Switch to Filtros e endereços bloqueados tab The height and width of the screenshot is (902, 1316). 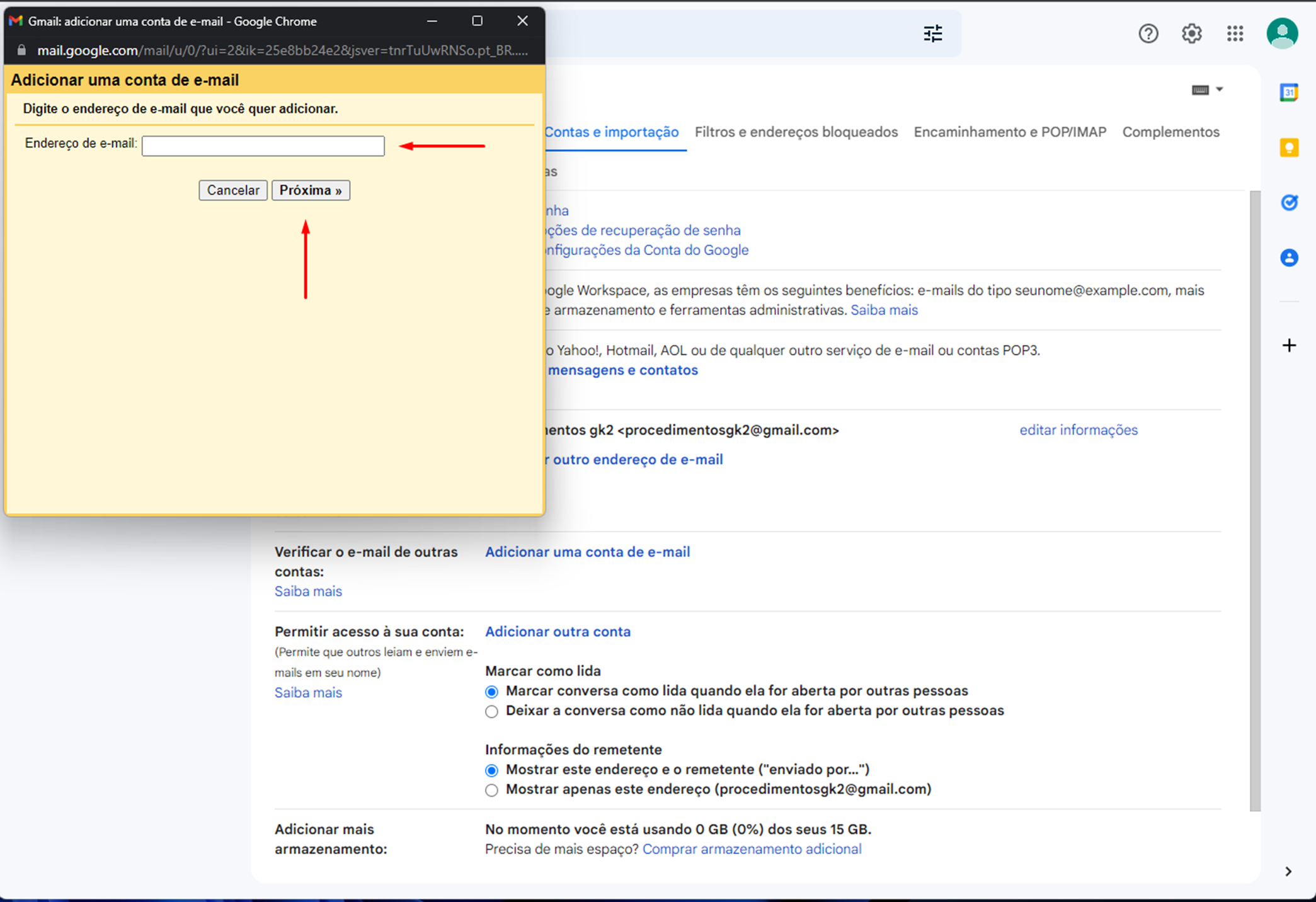coord(796,132)
